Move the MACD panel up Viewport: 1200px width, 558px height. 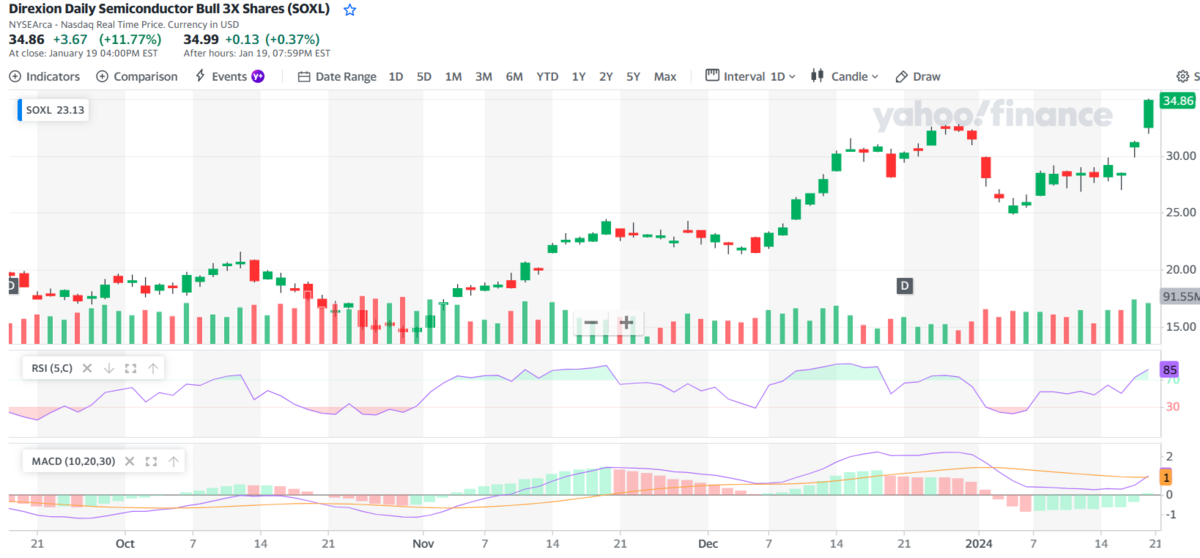tap(174, 461)
